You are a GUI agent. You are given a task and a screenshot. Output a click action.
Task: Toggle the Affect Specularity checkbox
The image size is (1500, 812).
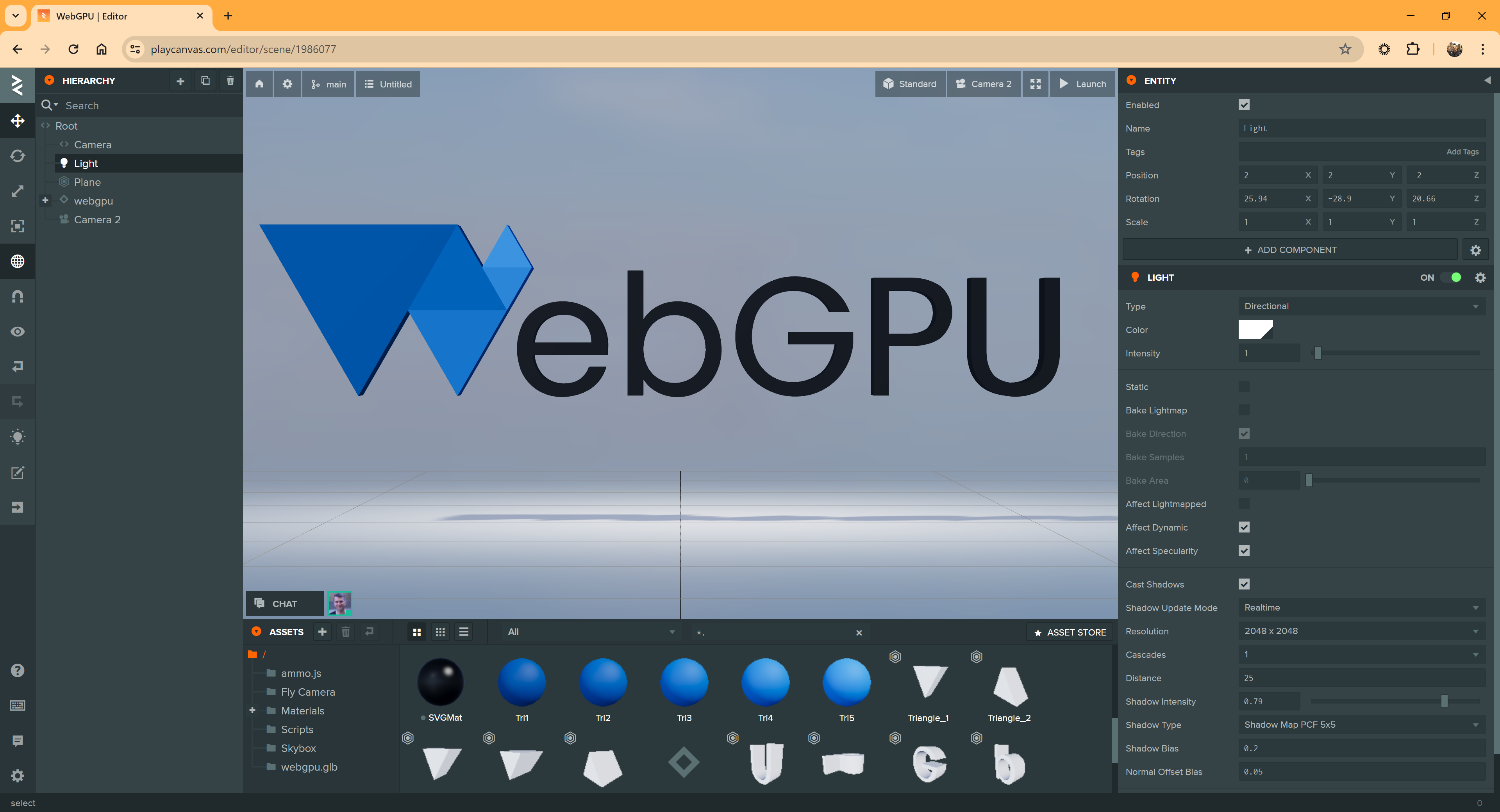point(1244,551)
